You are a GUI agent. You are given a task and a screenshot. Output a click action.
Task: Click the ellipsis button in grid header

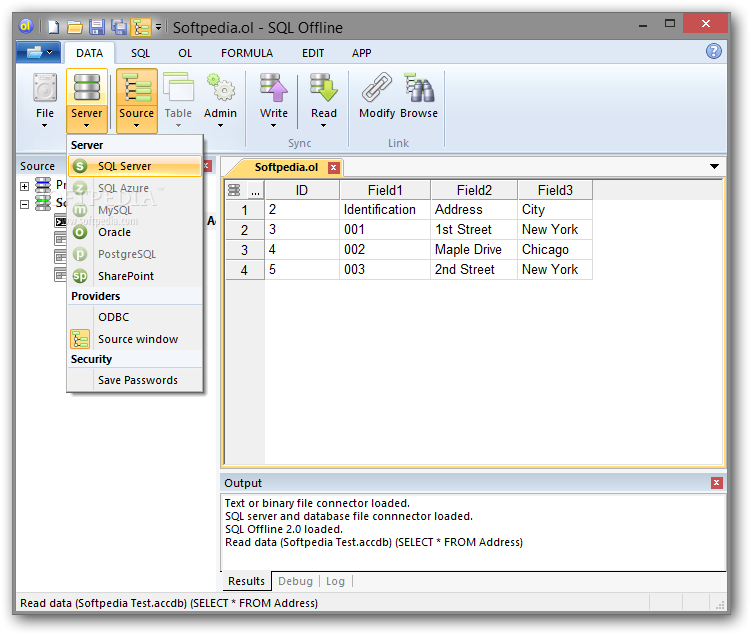pos(255,190)
